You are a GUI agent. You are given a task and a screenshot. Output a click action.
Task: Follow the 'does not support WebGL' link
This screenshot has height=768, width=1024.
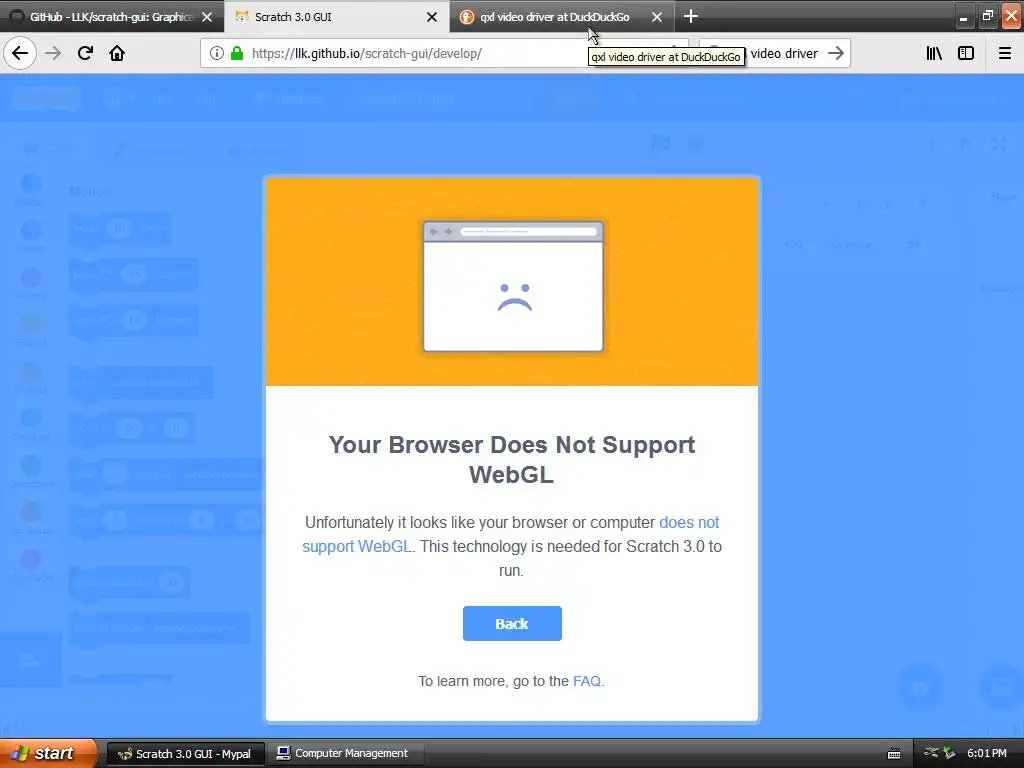511,534
